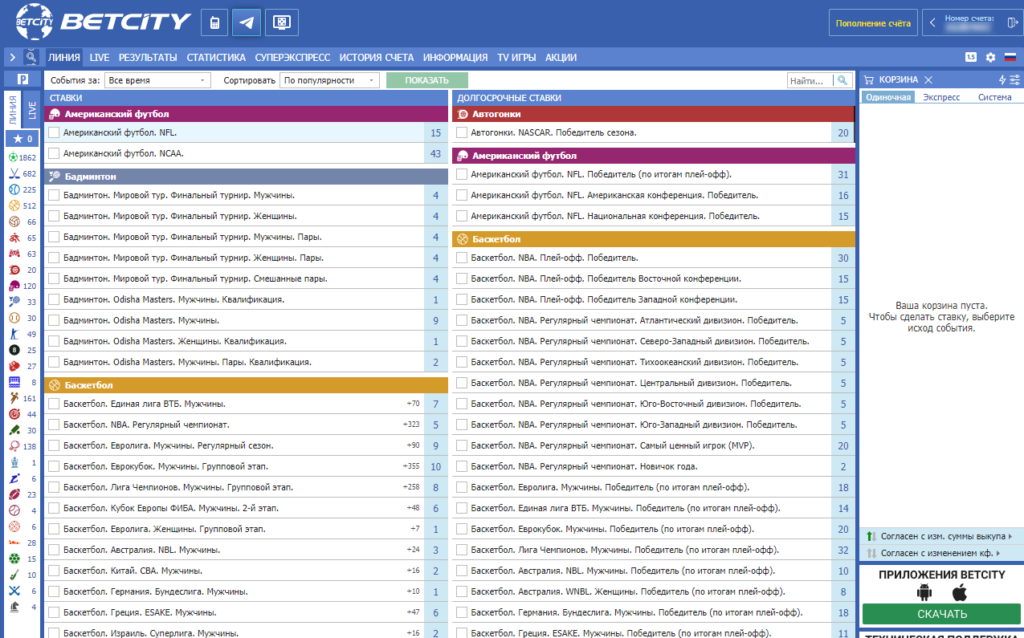Select handball sidebar icon with 161 events
This screenshot has height=638, width=1024.
[14, 398]
